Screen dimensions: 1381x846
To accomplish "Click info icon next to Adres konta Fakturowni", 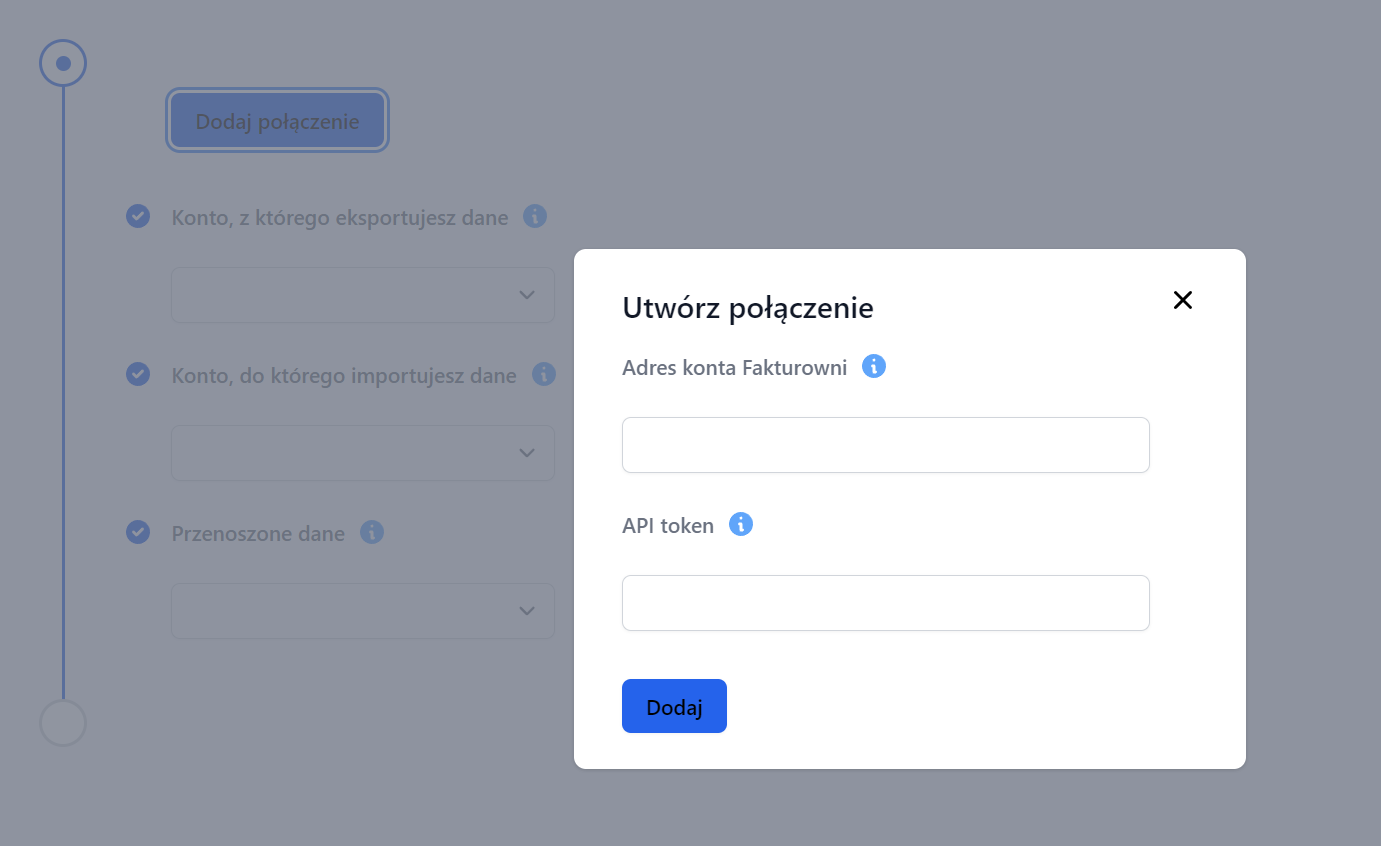I will 874,367.
